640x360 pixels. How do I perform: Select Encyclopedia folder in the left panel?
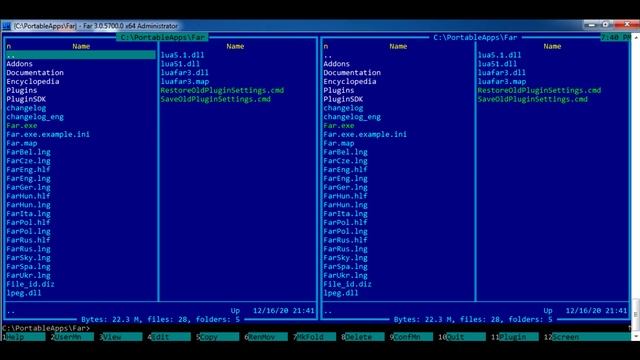tap(33, 82)
